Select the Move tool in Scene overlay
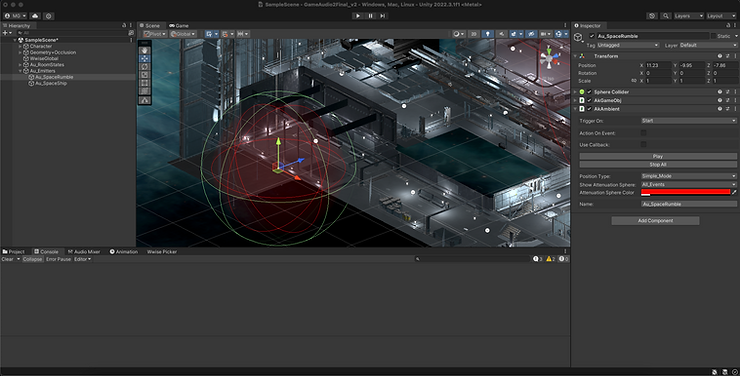 tap(144, 58)
